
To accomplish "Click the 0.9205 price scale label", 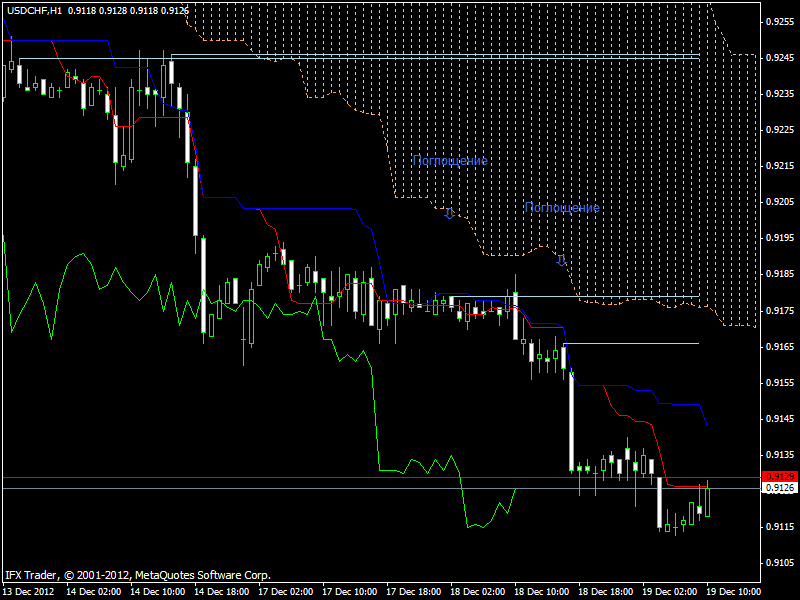I will point(779,201).
